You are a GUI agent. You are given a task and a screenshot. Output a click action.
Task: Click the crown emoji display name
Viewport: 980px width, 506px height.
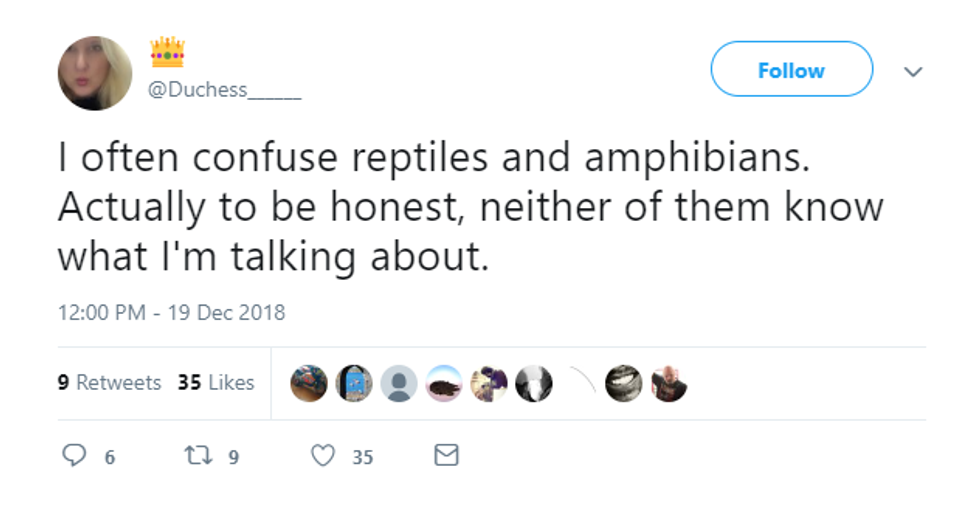167,53
